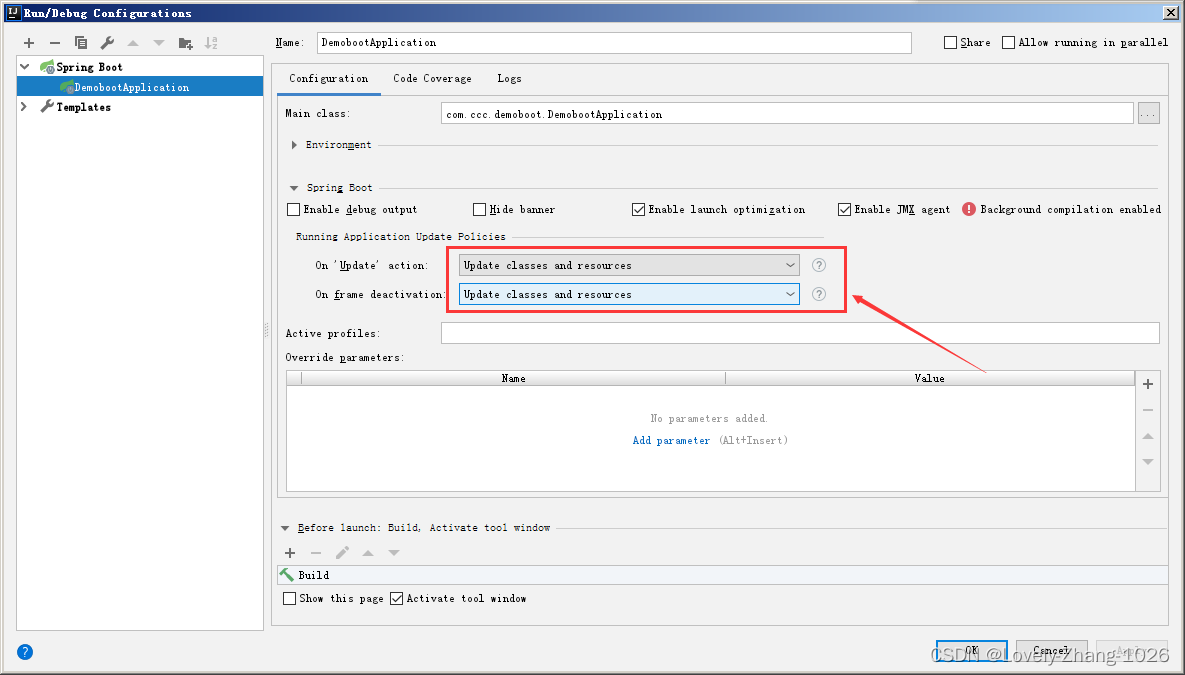Add a before launch task
This screenshot has width=1185, height=675.
point(290,553)
